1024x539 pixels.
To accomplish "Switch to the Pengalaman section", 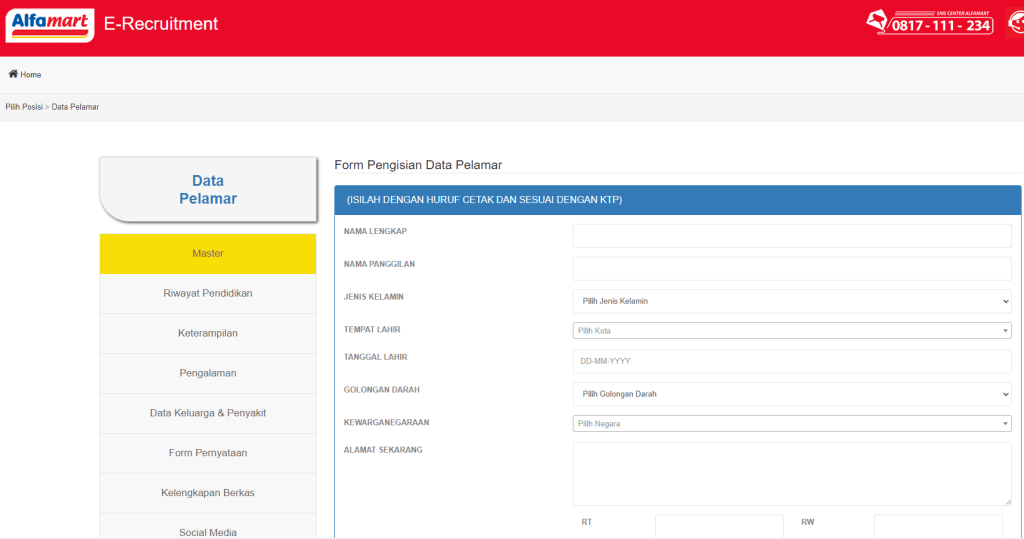I will pyautogui.click(x=208, y=373).
